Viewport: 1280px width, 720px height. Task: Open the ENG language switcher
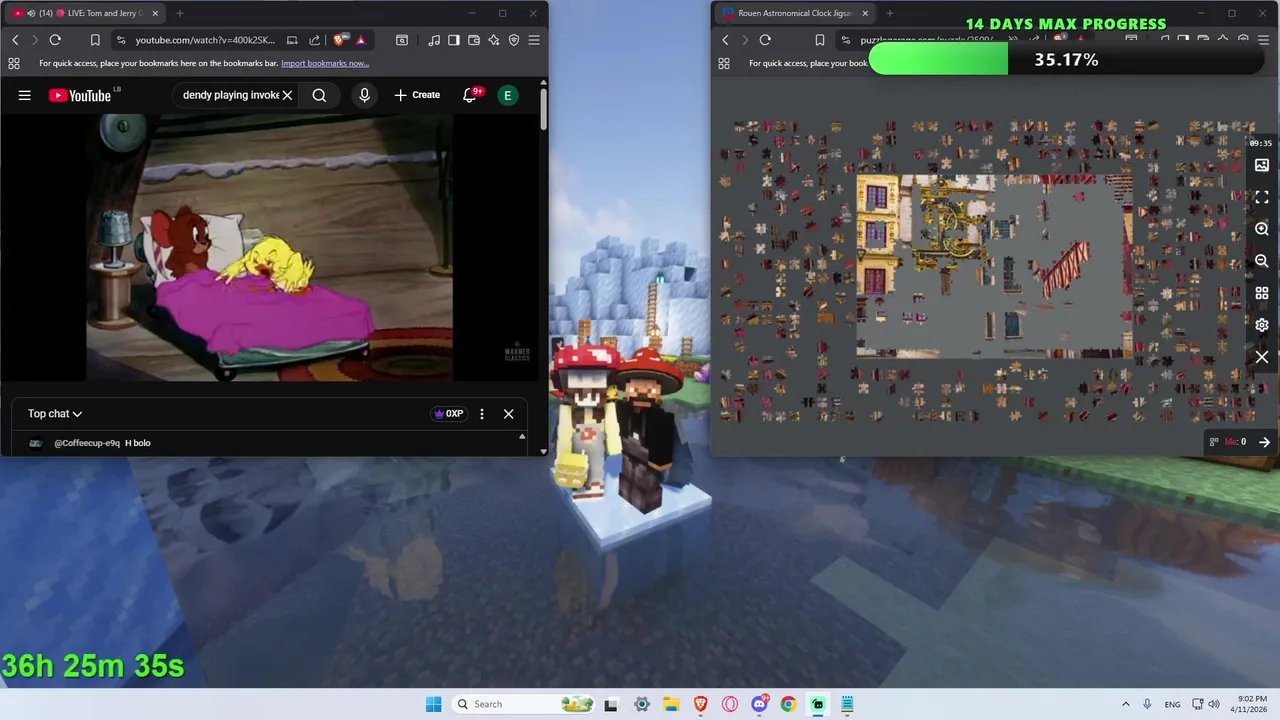pos(1172,704)
